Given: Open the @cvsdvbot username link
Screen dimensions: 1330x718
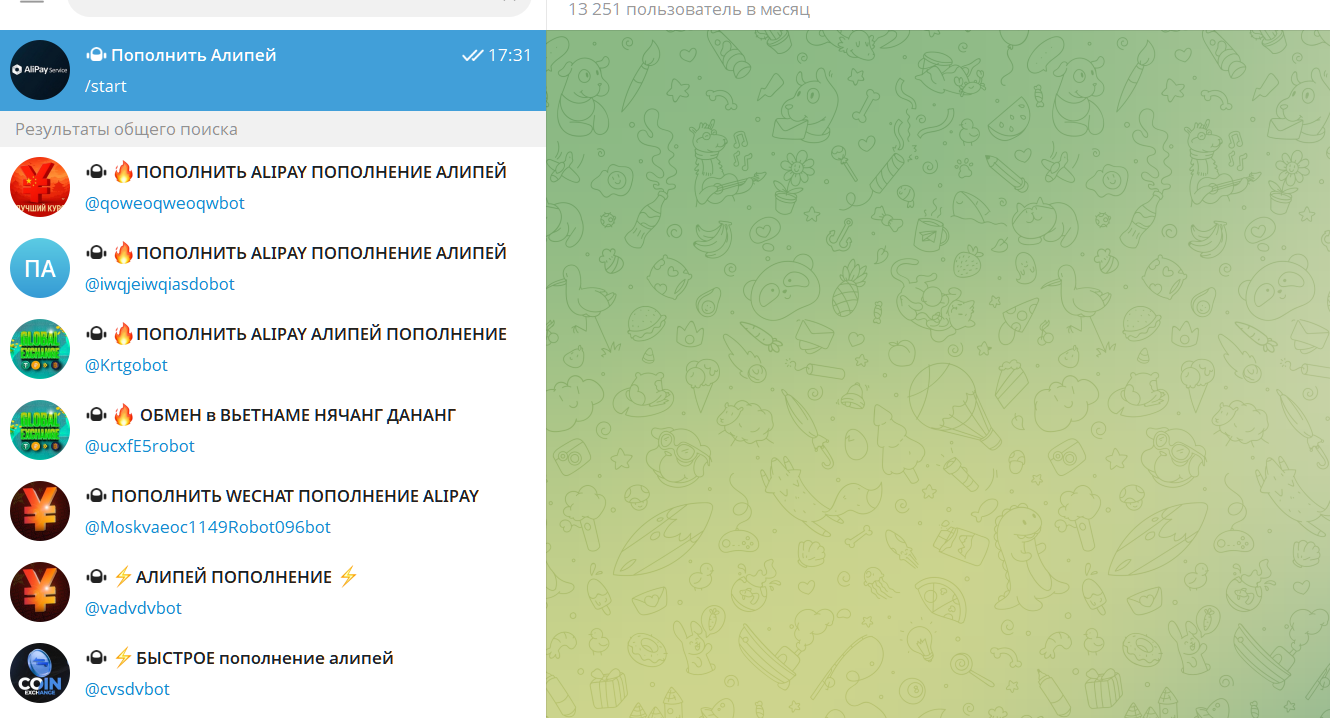Looking at the screenshot, I should [x=127, y=689].
